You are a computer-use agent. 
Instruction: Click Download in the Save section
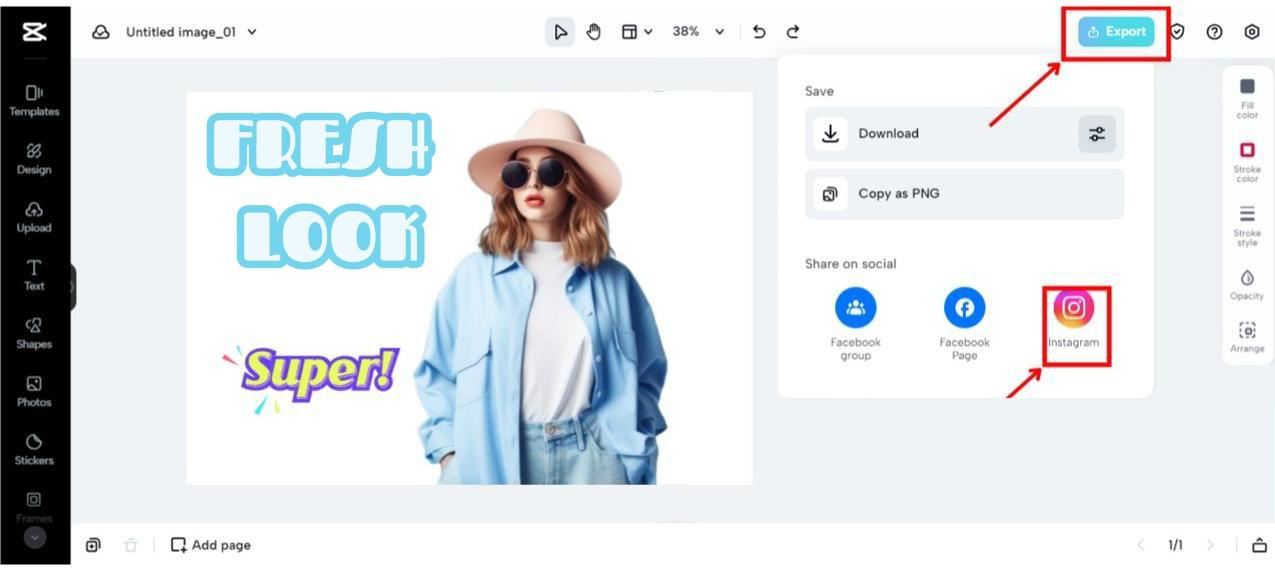[x=964, y=134]
